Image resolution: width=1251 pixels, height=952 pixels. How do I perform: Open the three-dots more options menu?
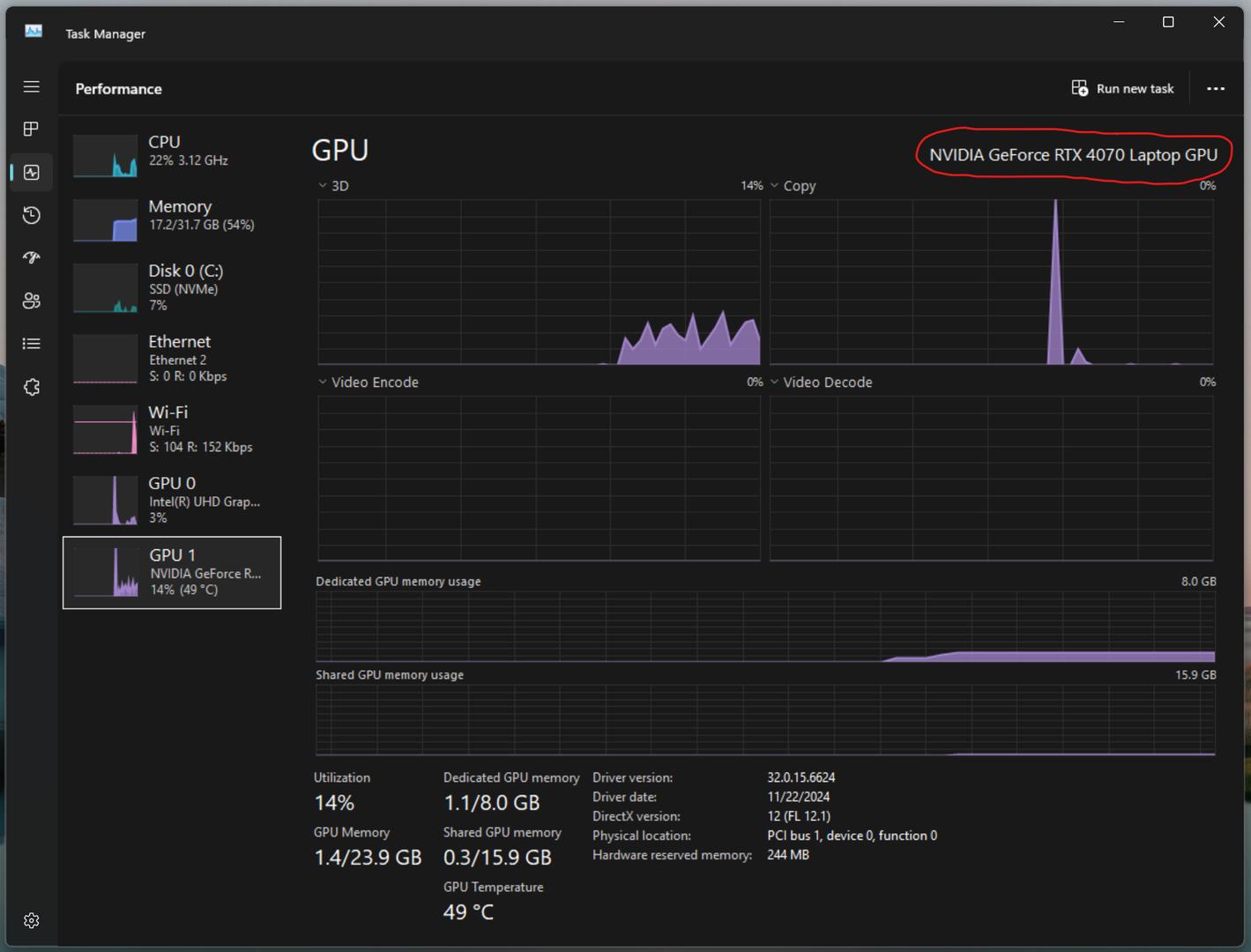[1216, 88]
